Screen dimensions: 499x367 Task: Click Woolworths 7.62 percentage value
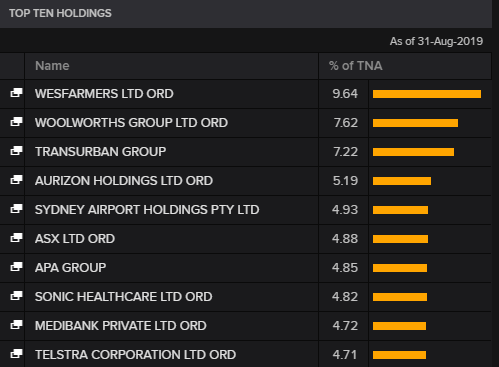[x=346, y=123]
